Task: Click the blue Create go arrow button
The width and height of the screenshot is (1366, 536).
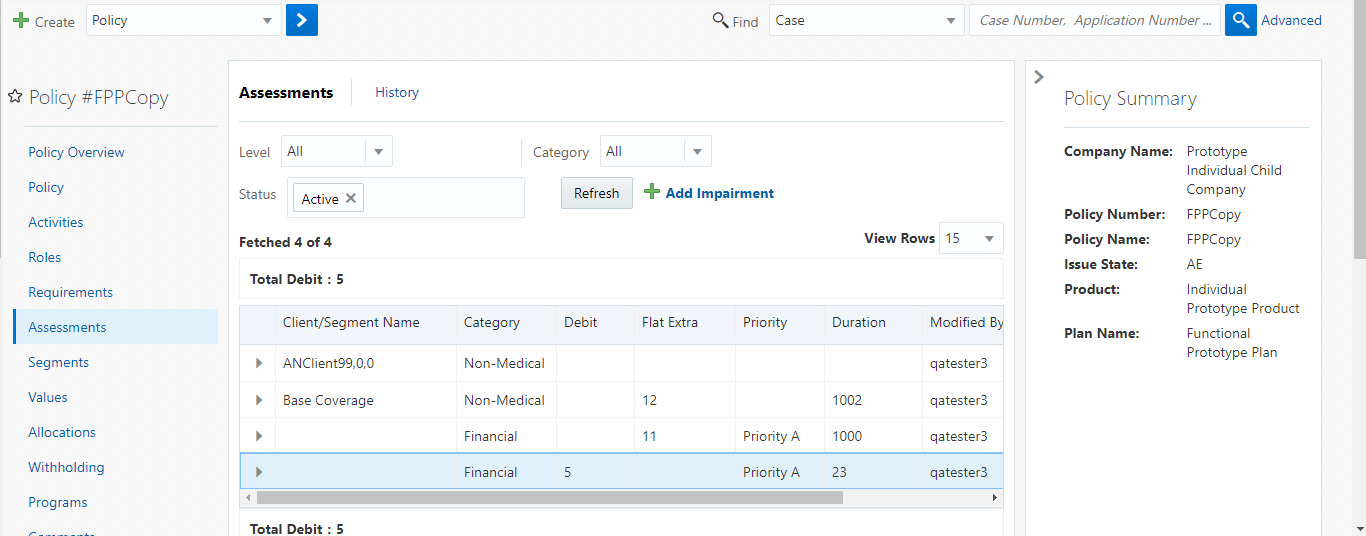Action: 301,20
